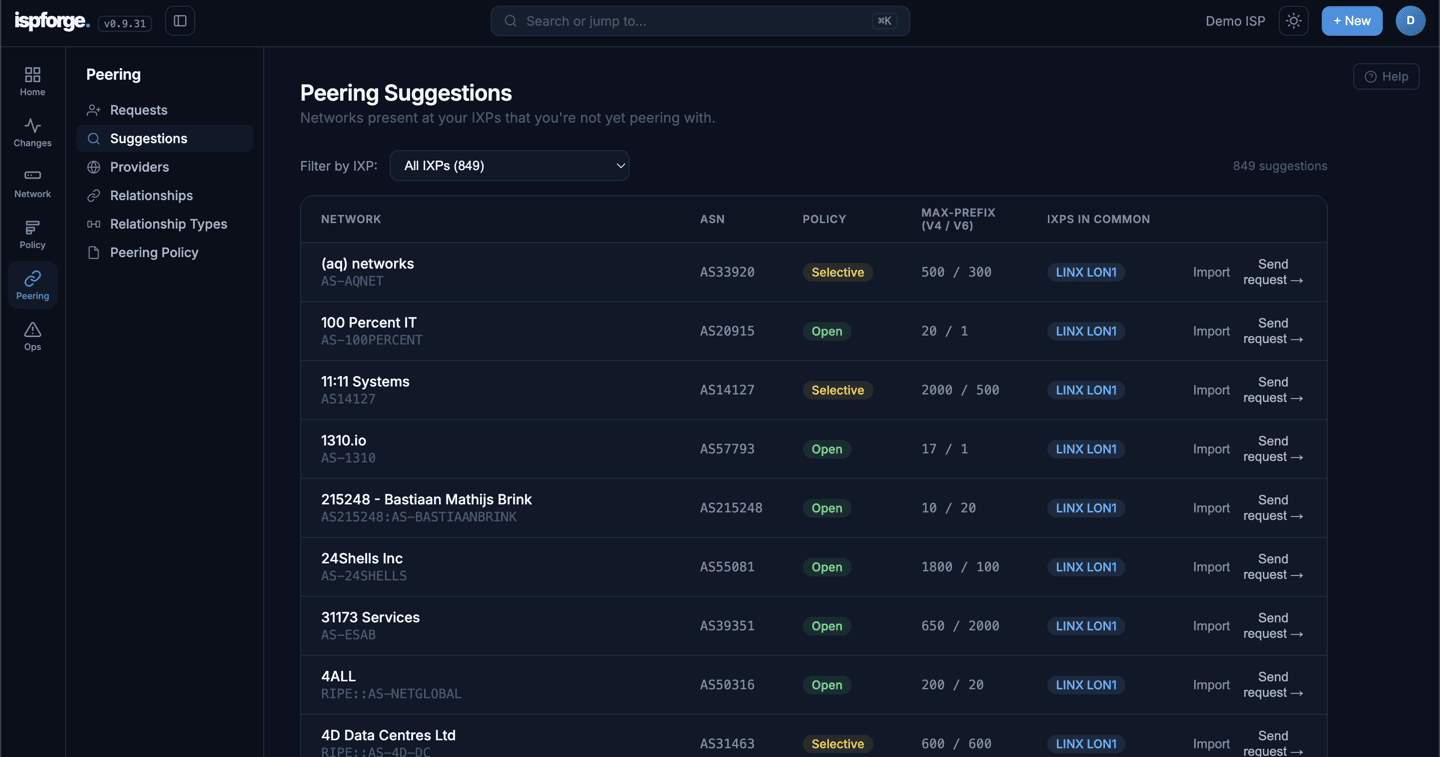The width and height of the screenshot is (1440, 757).
Task: Click the search magnifier icon
Action: tap(511, 21)
